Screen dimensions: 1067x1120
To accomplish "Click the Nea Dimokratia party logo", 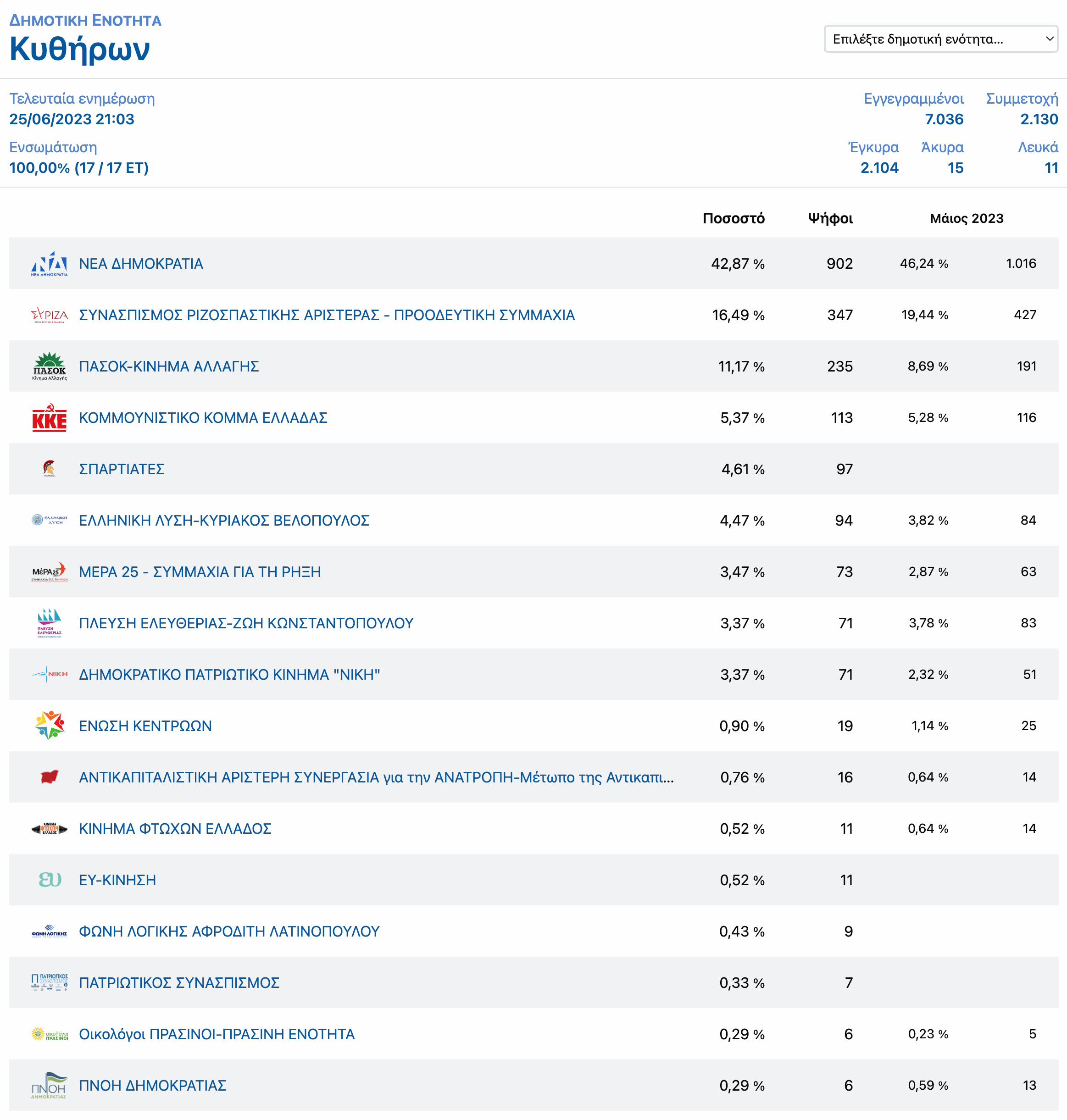I will [49, 264].
